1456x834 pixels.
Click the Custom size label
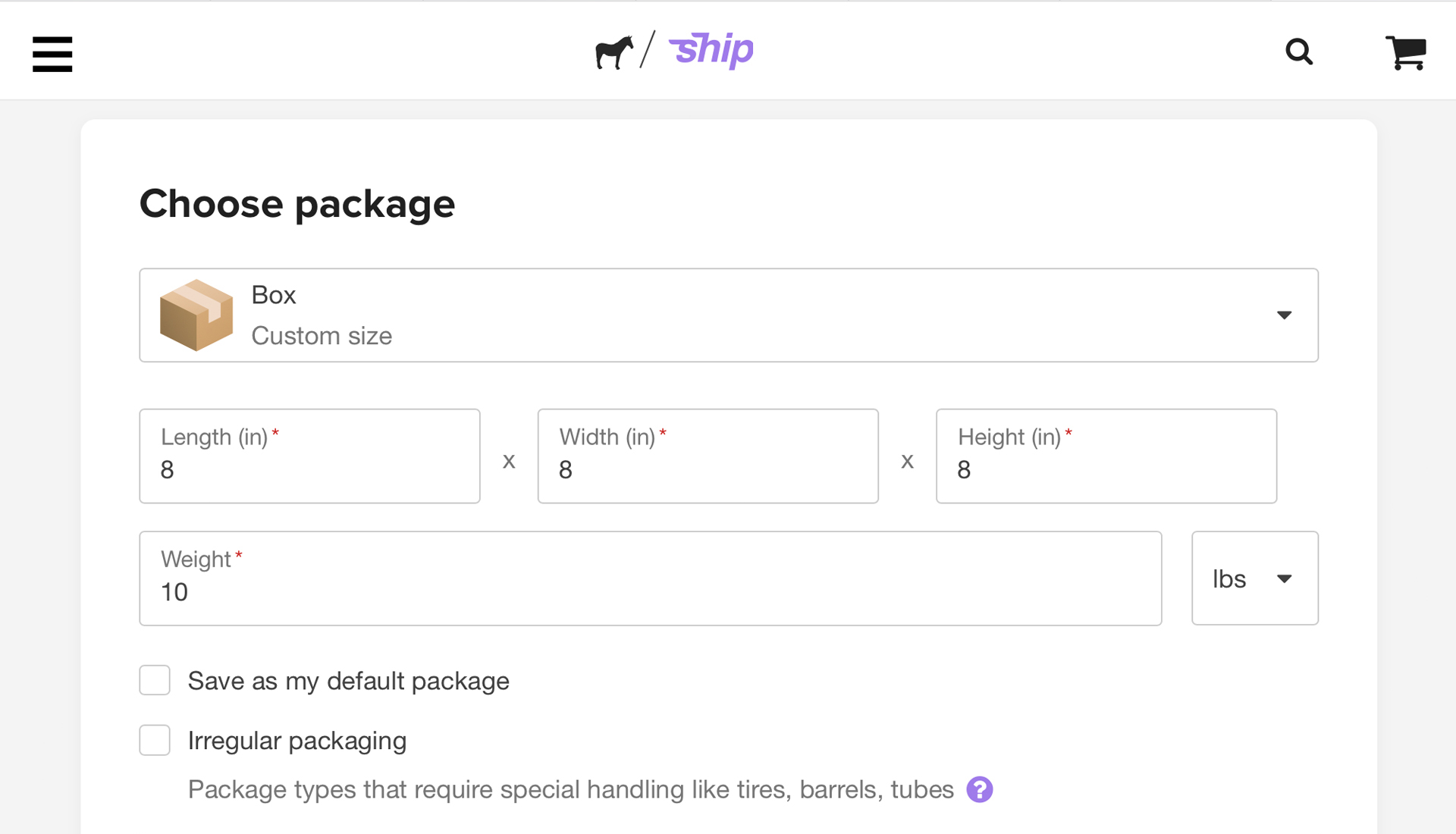pos(322,335)
